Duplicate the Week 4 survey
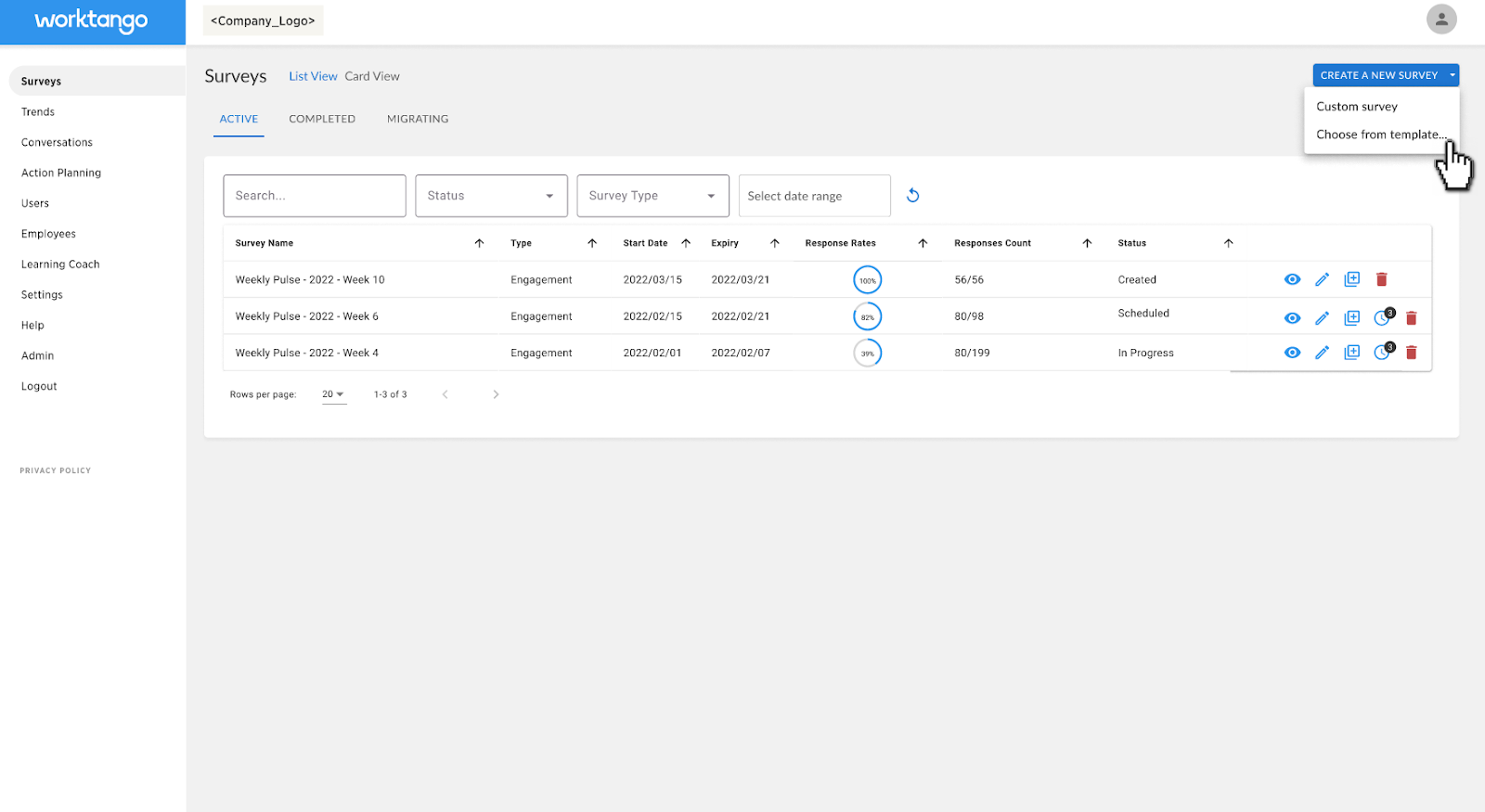Viewport: 1485px width, 812px height. click(x=1352, y=353)
